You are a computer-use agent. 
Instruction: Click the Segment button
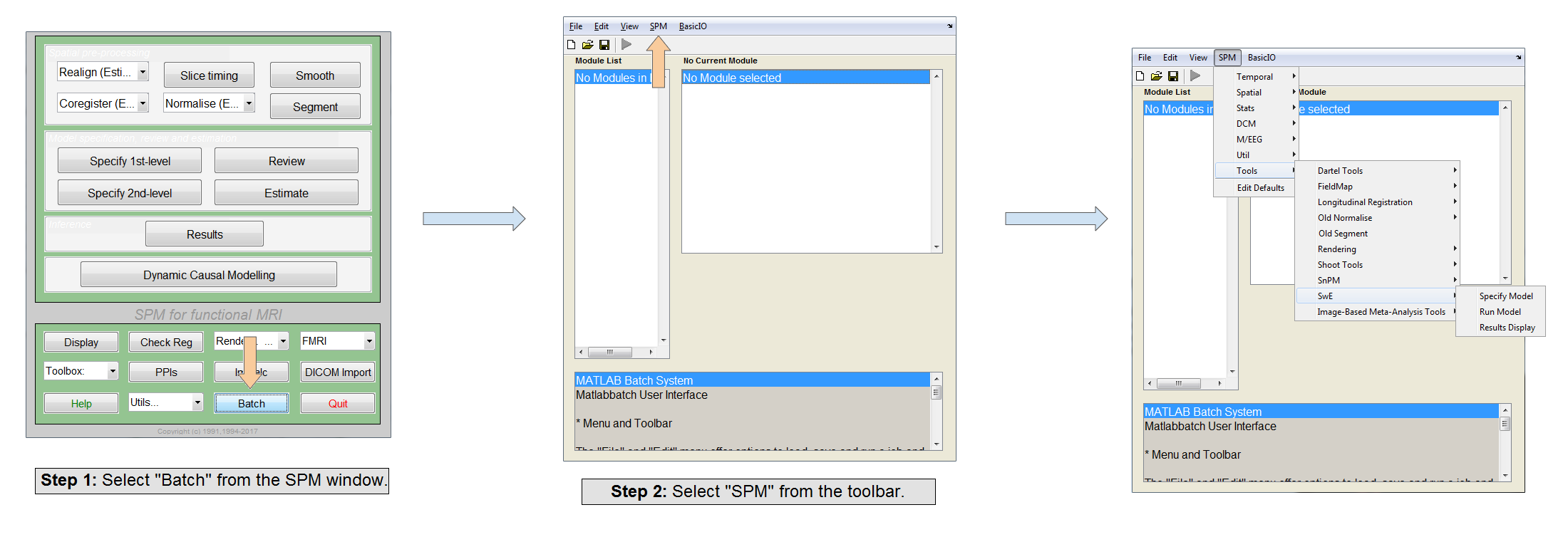click(315, 107)
